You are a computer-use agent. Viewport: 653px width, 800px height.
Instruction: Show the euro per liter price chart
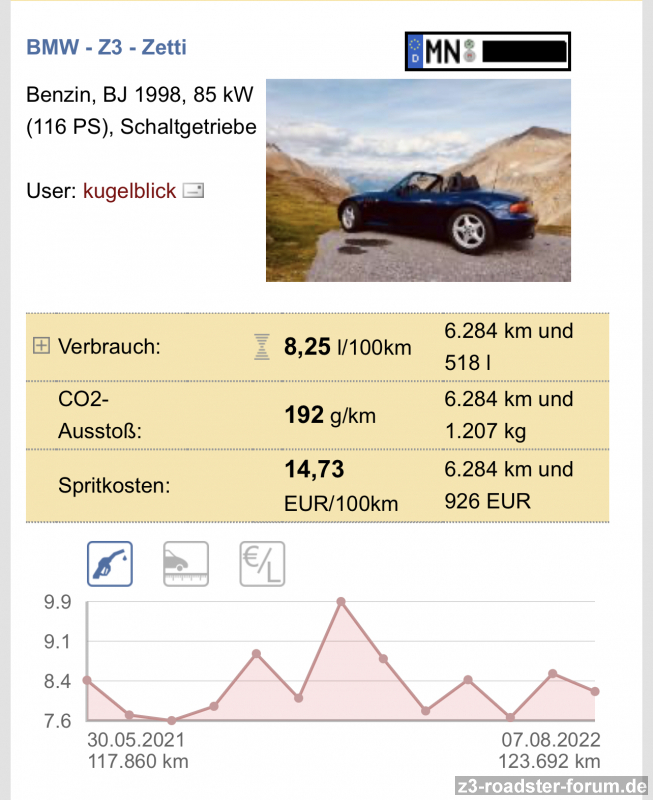(x=262, y=564)
